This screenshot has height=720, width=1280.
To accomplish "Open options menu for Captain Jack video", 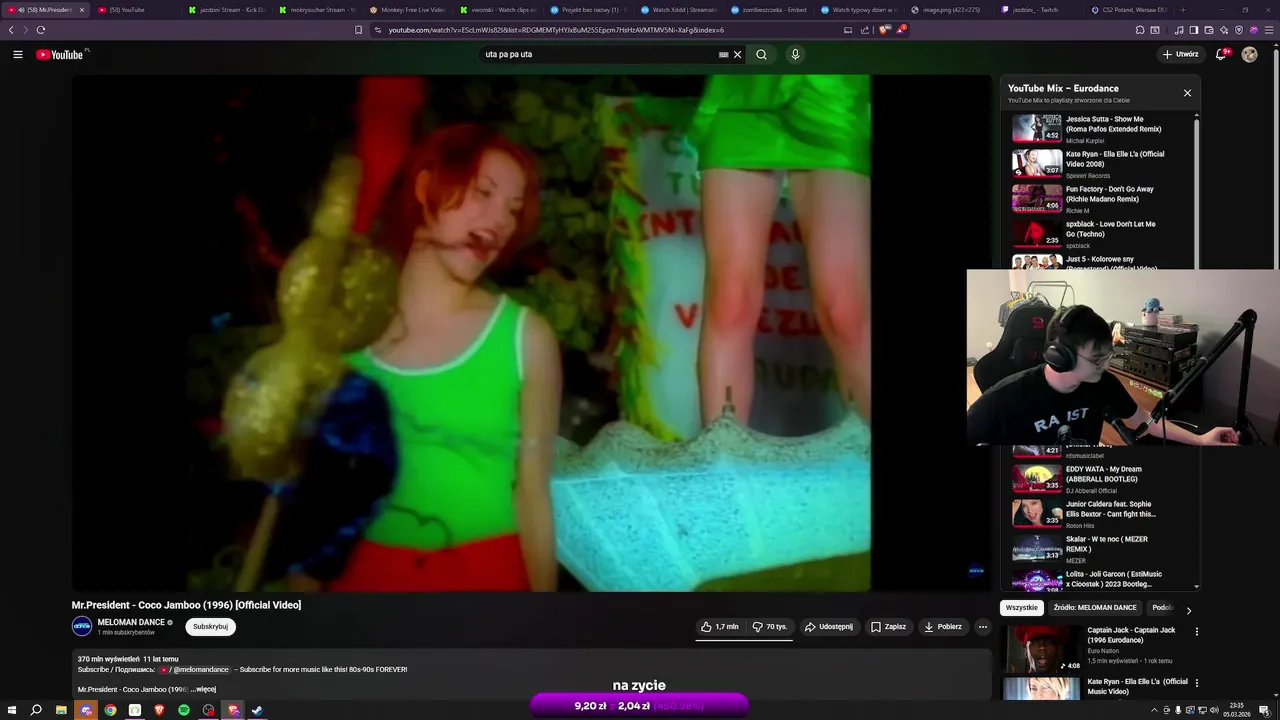I will tap(1196, 632).
